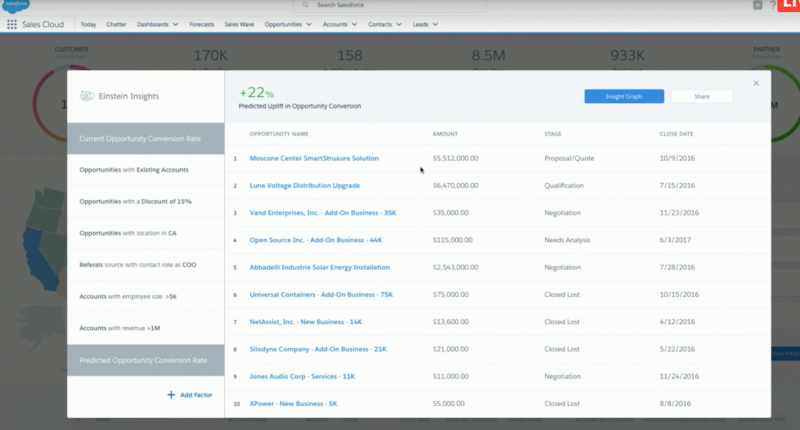
Task: Select Referrals source contact role COO factor
Action: pyautogui.click(x=146, y=265)
